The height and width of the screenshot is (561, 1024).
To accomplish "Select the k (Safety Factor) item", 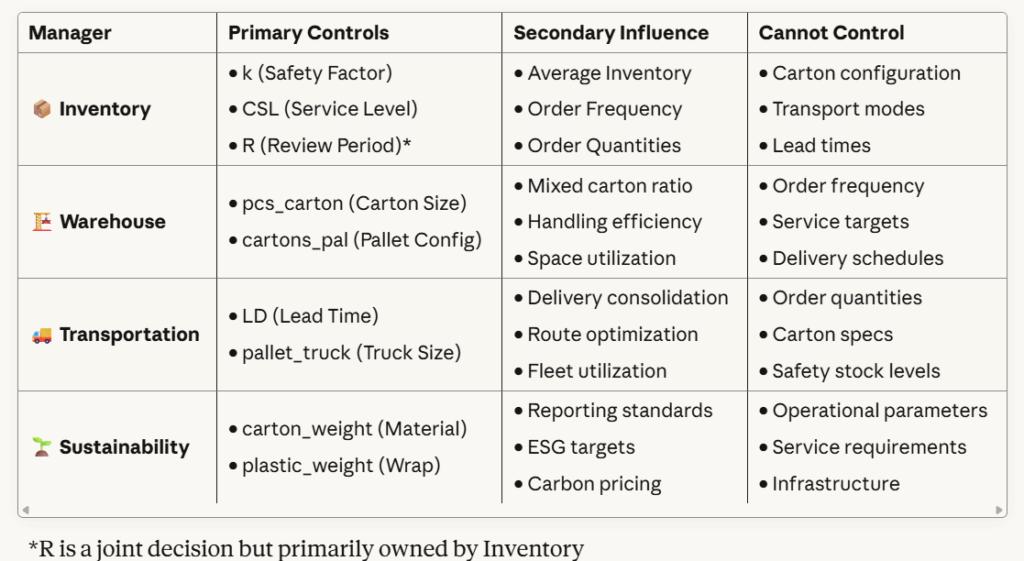I will tap(317, 74).
